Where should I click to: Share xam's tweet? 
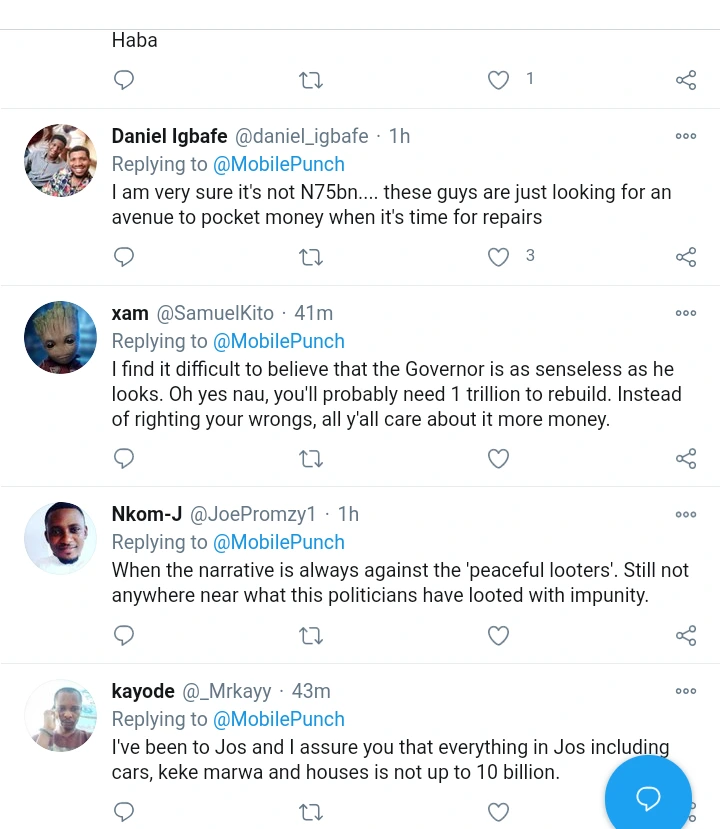pos(686,458)
